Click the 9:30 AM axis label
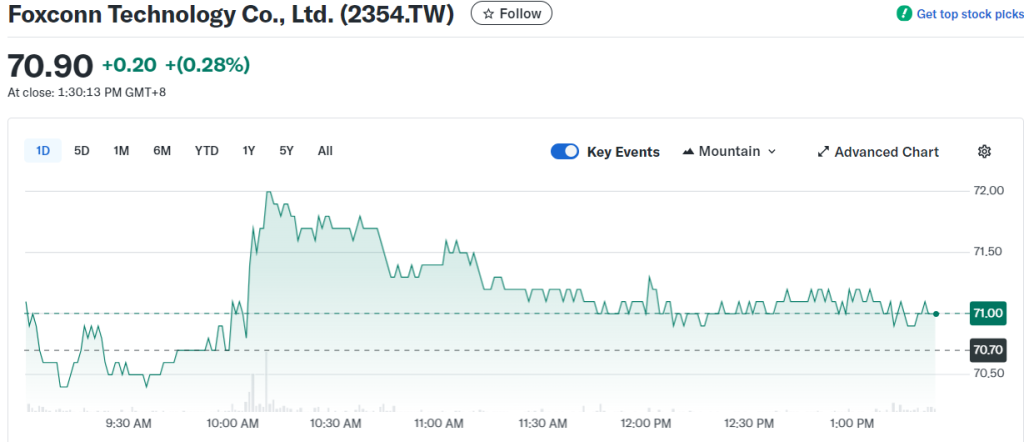The width and height of the screenshot is (1024, 442). coord(129,424)
